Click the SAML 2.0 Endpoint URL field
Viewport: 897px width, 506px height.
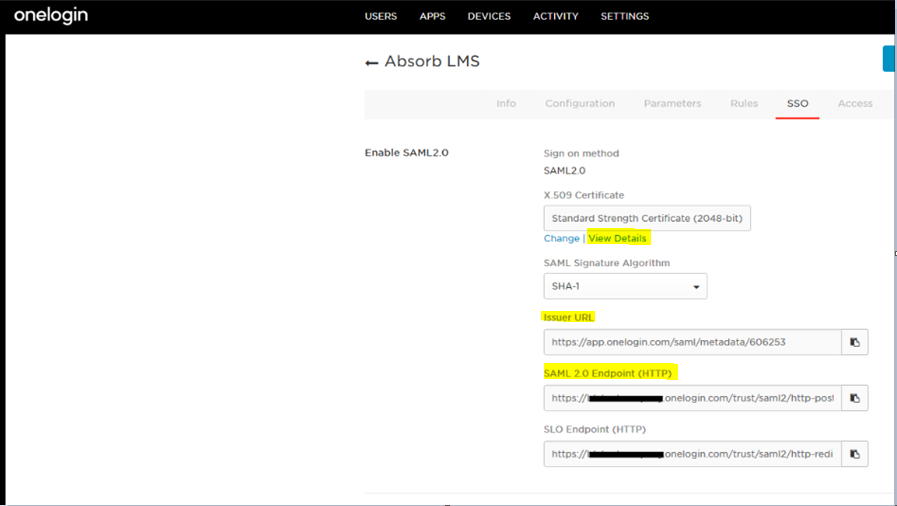693,398
